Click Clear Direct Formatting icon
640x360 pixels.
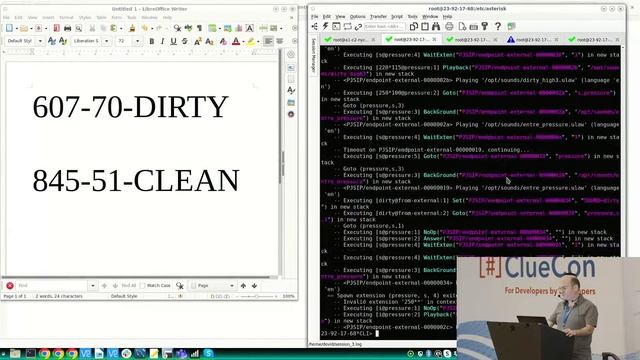pos(223,41)
